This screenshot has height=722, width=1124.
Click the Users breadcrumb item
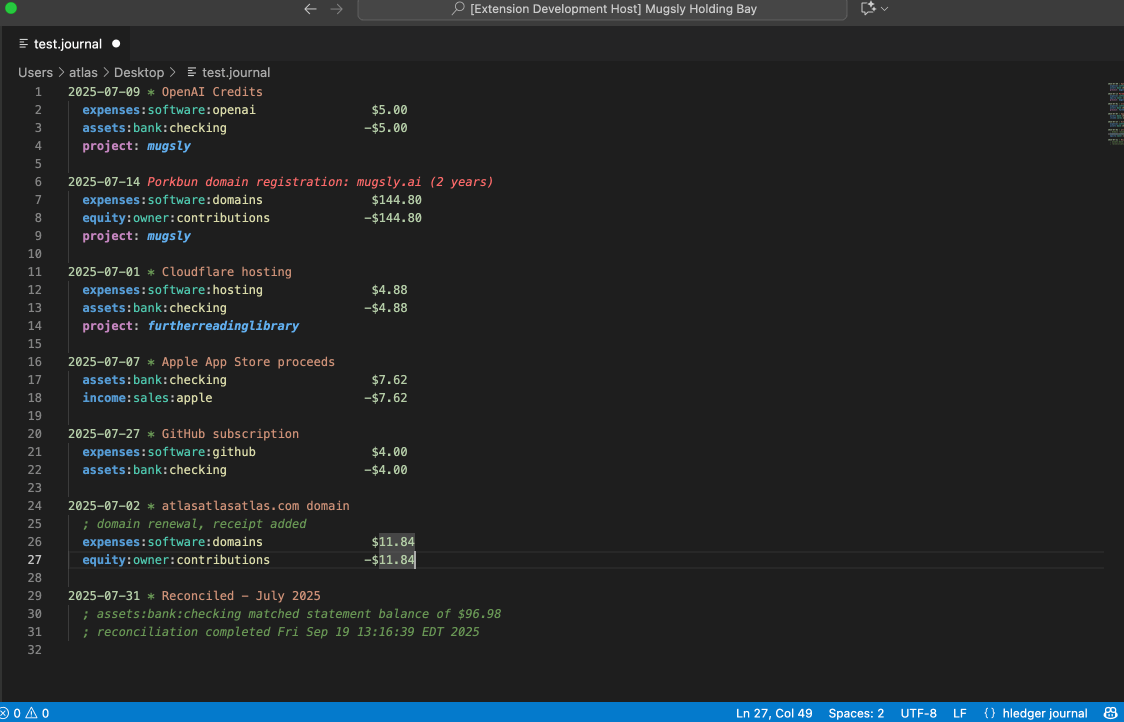point(35,72)
